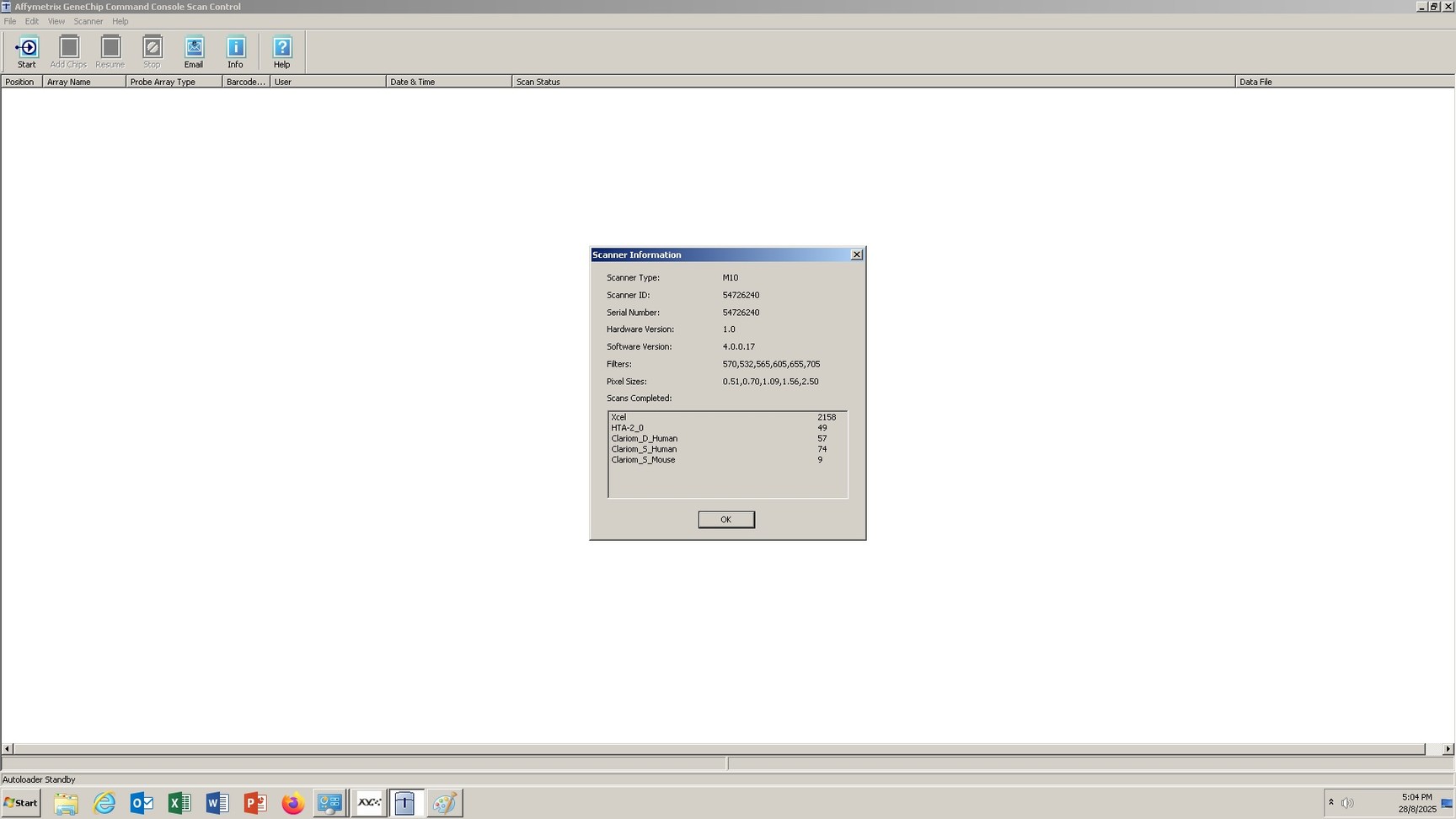Open the View menu

(x=56, y=21)
